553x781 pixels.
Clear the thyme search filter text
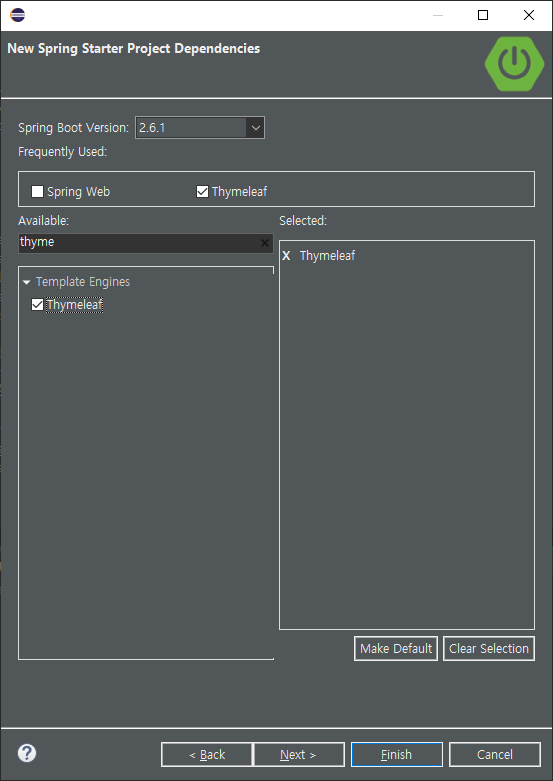(x=265, y=243)
